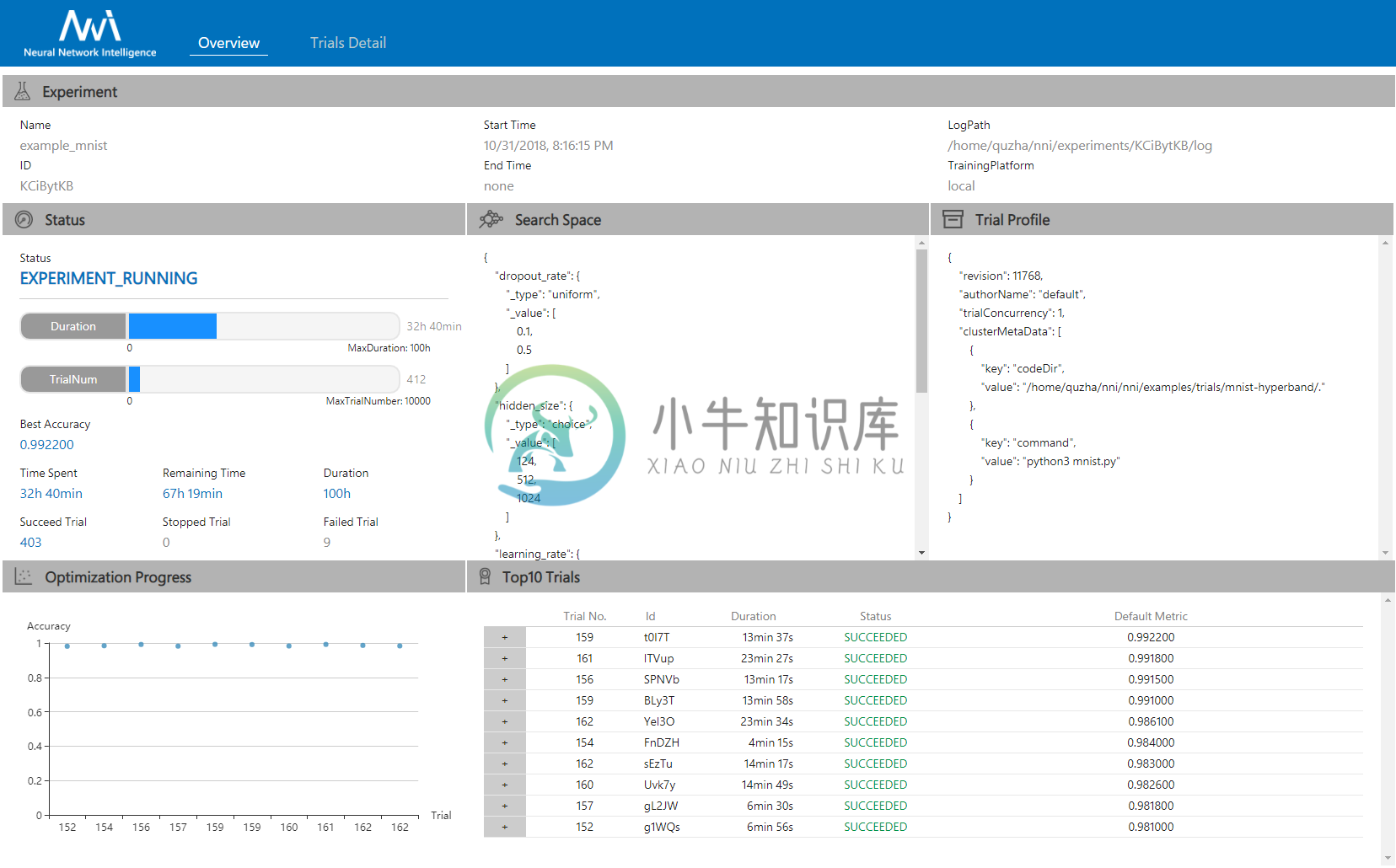Click the Trial Profile scroll up arrow

(x=1385, y=243)
